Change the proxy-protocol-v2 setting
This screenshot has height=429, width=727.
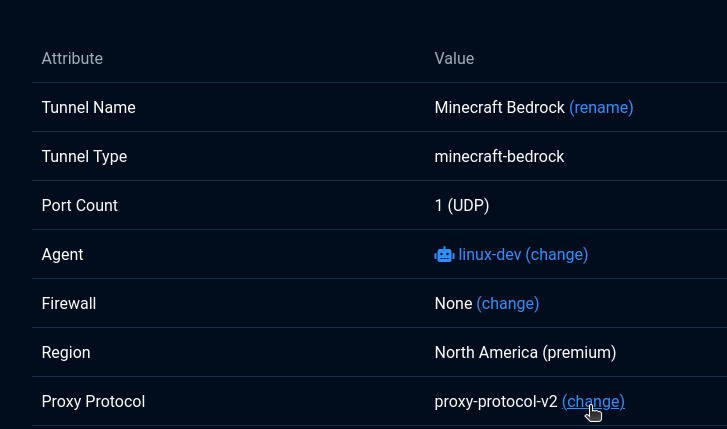coord(593,402)
